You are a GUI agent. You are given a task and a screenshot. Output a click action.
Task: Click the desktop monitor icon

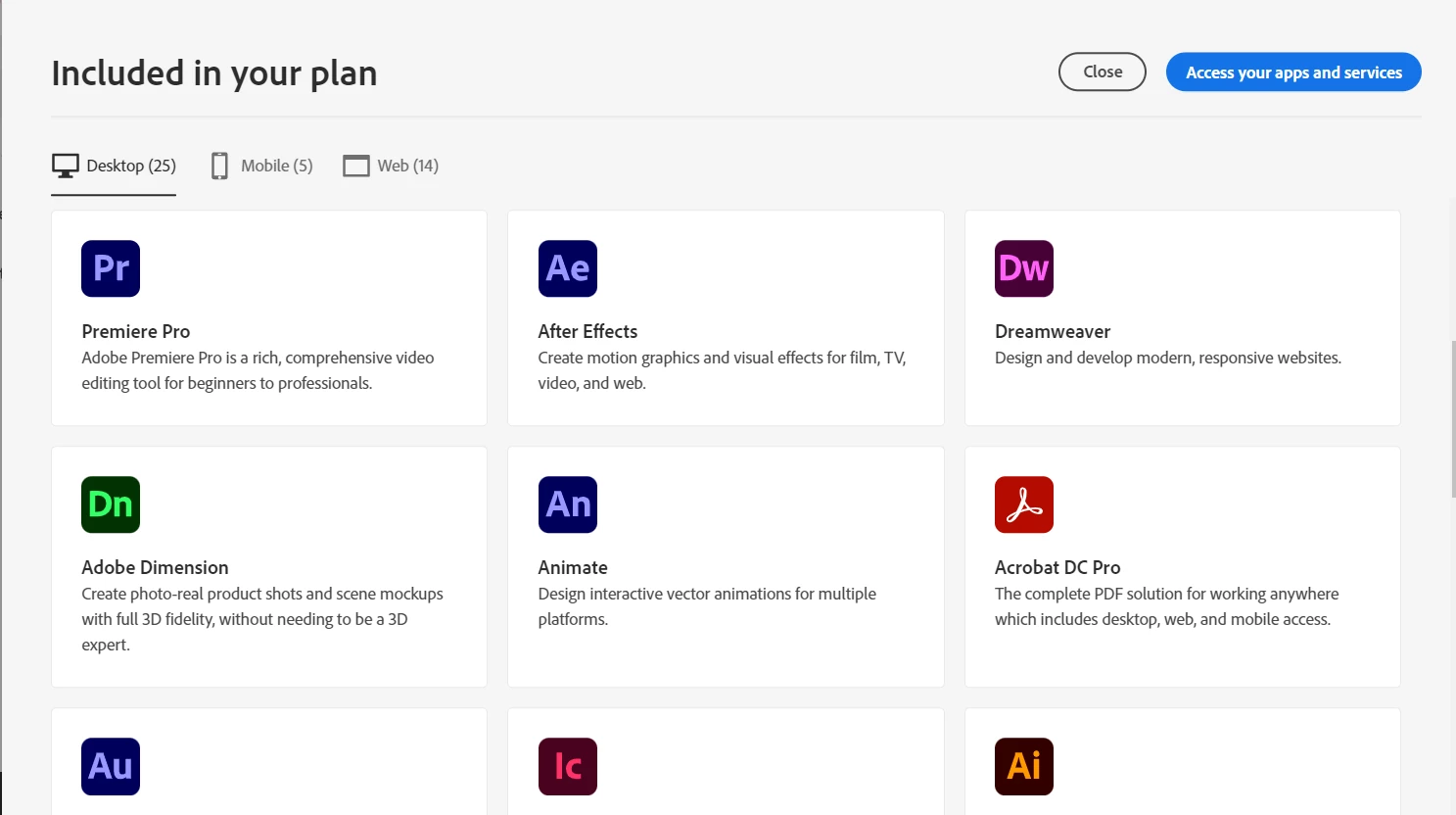[x=66, y=167]
